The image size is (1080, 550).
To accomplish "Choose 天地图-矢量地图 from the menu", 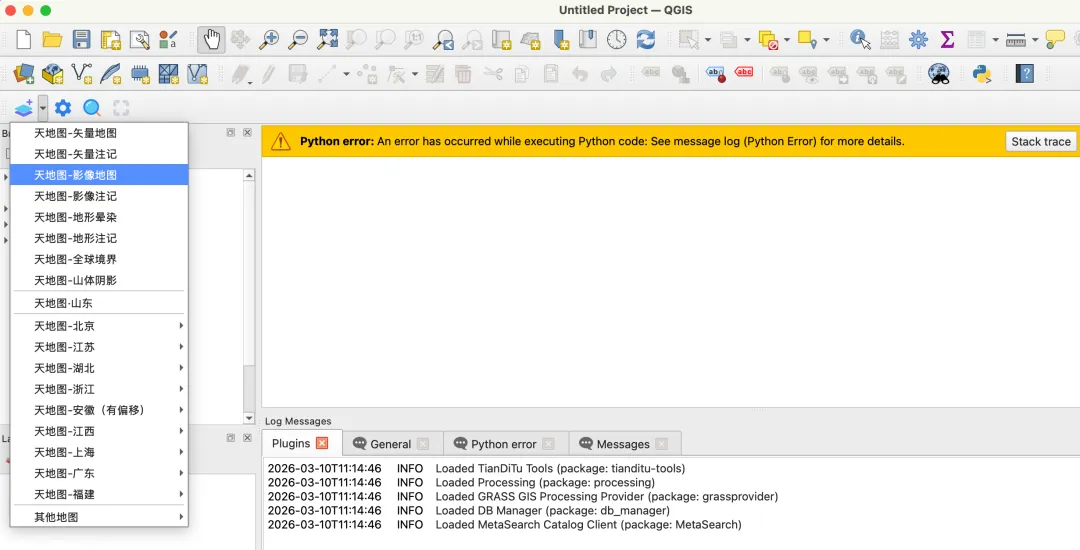I will click(99, 133).
